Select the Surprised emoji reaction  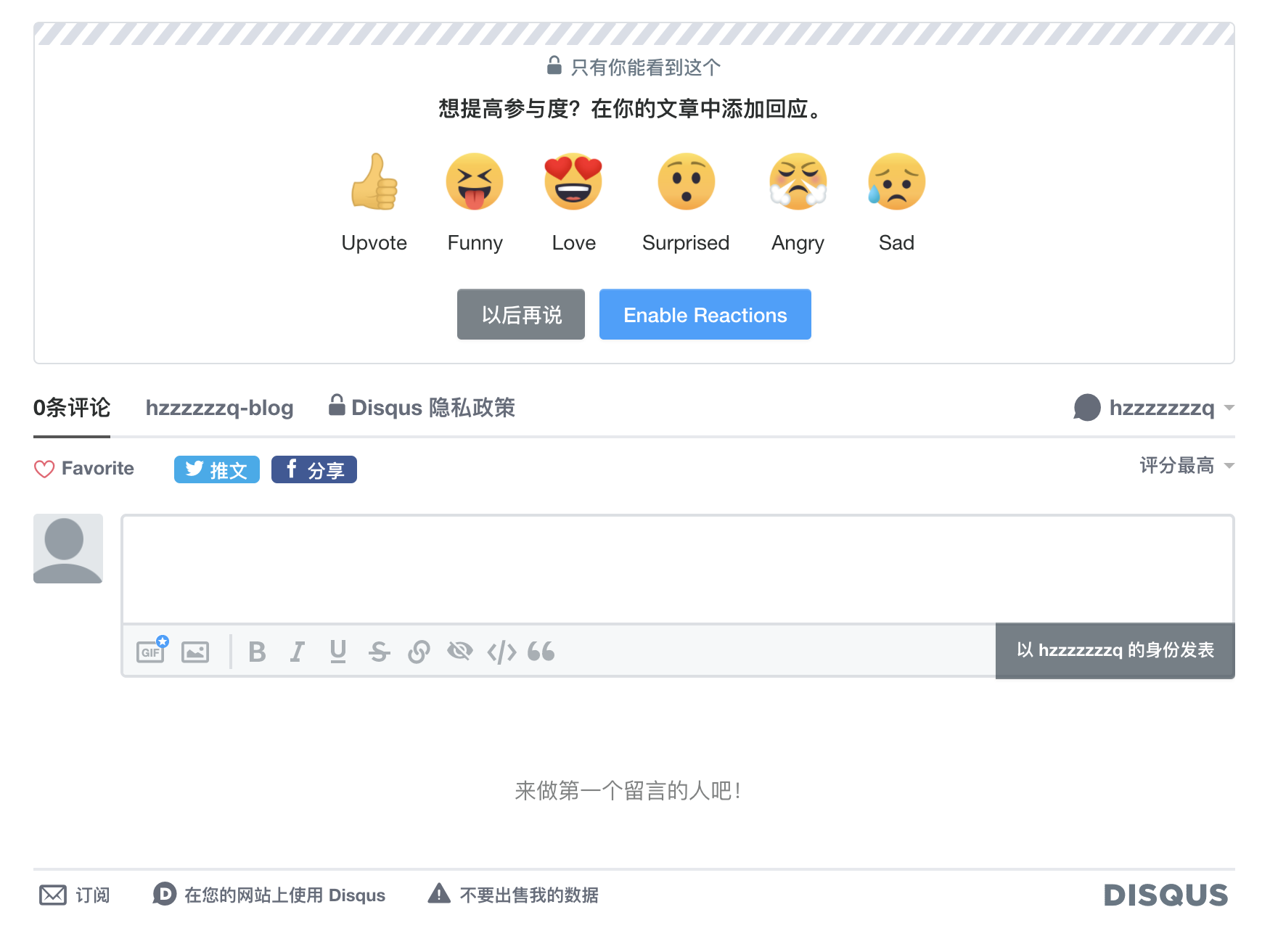click(x=686, y=181)
